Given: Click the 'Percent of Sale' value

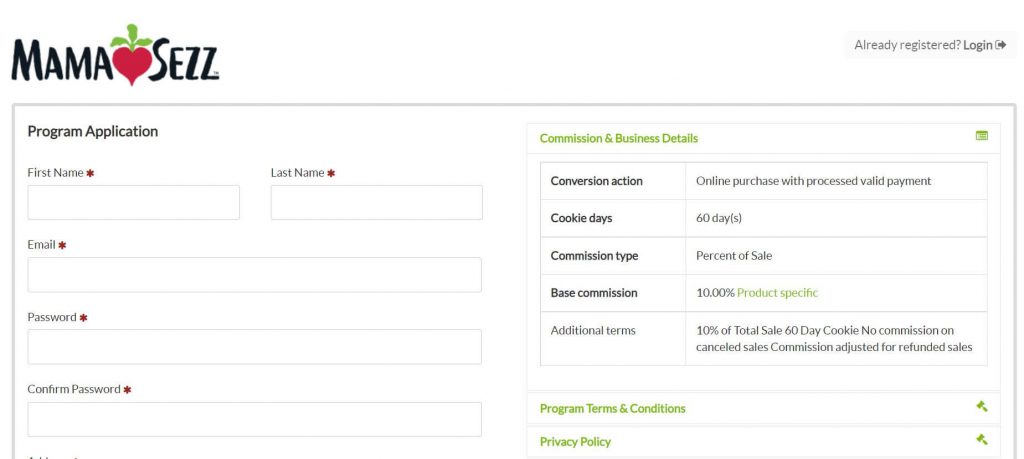Looking at the screenshot, I should point(733,255).
